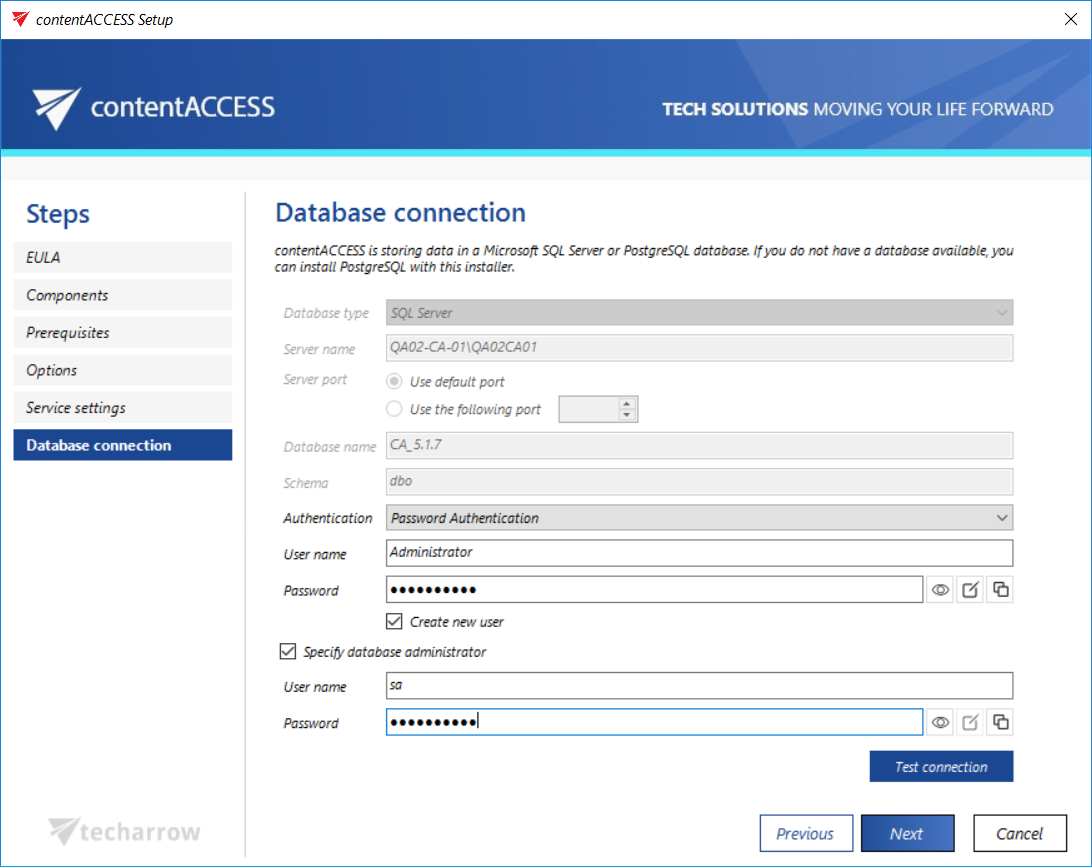Reveal the sa database administrator password
Screen dimensions: 1092x867
(940, 723)
